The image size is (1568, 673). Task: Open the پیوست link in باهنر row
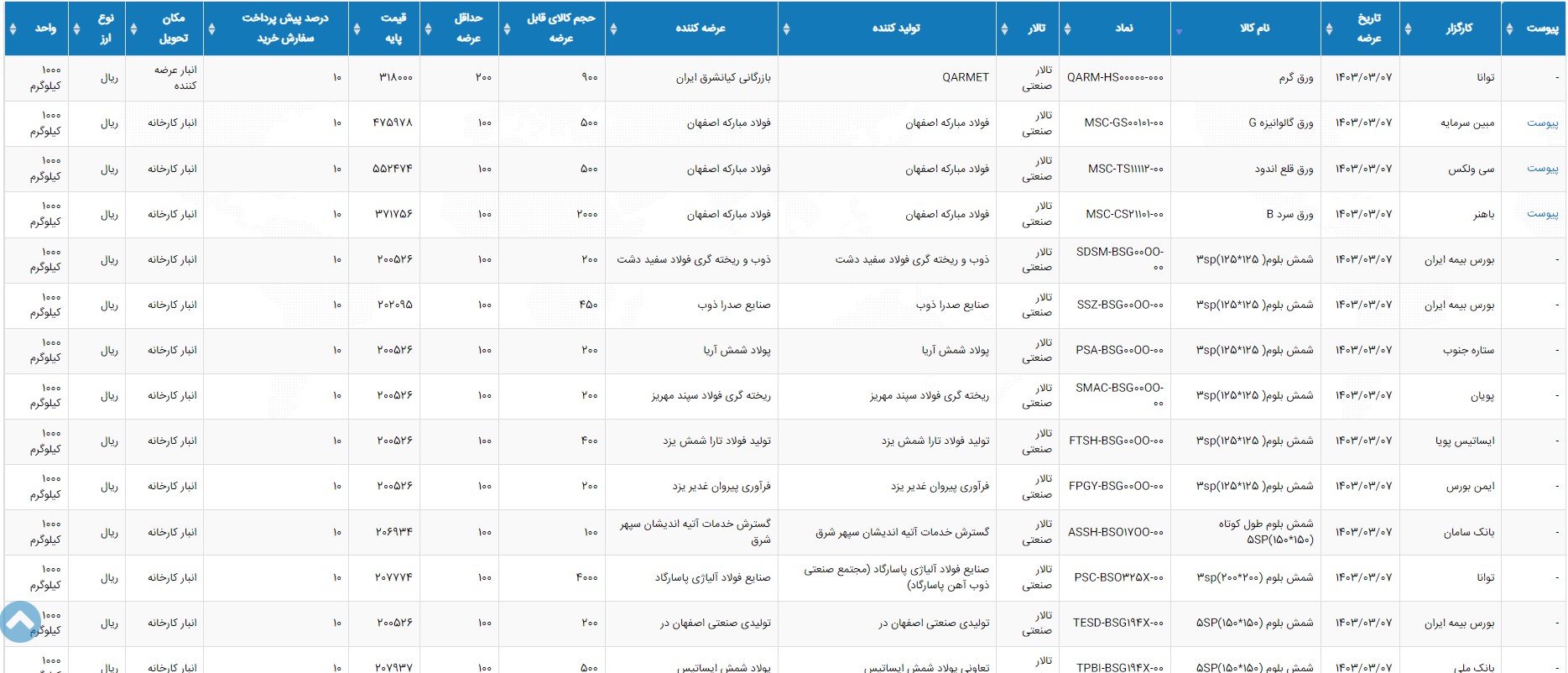1542,214
